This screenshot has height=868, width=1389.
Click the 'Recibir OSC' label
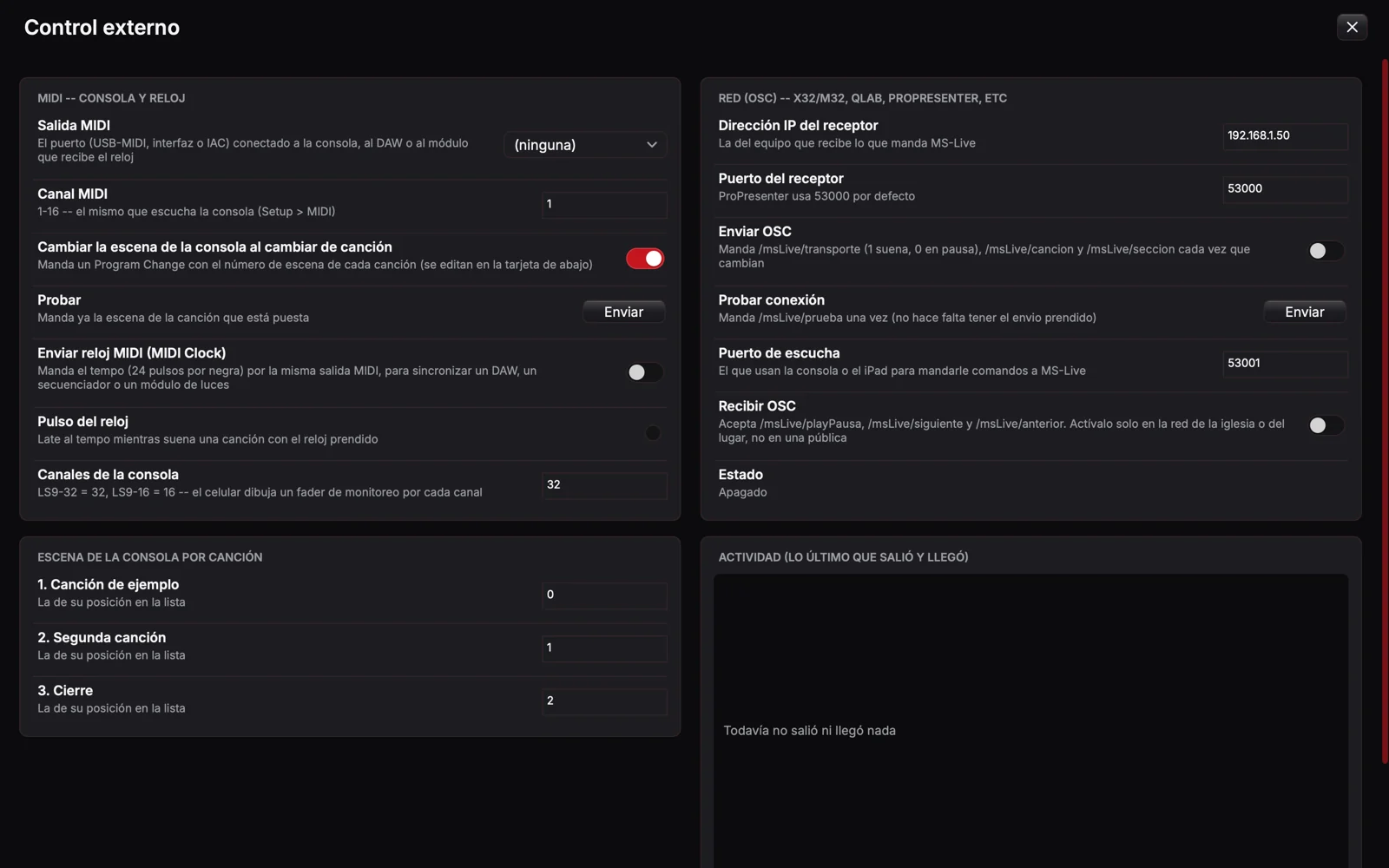coord(757,406)
